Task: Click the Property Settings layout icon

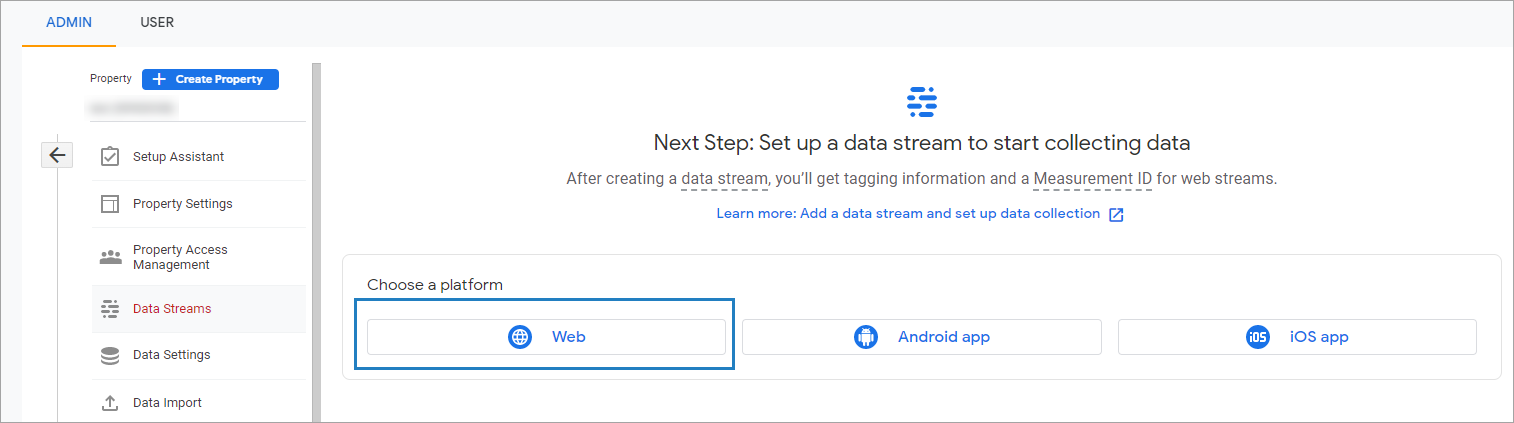Action: click(110, 204)
